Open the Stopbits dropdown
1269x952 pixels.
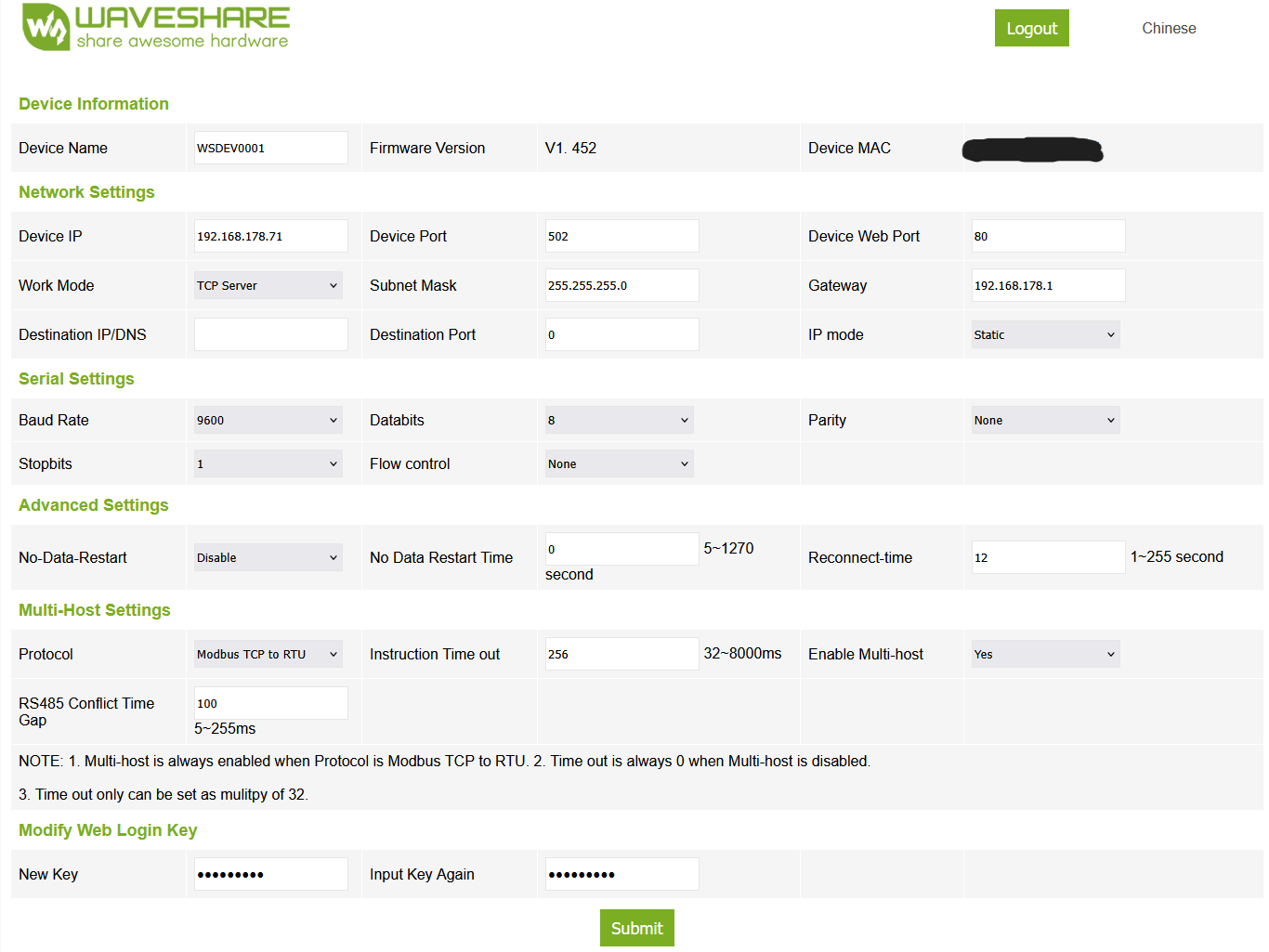tap(268, 463)
